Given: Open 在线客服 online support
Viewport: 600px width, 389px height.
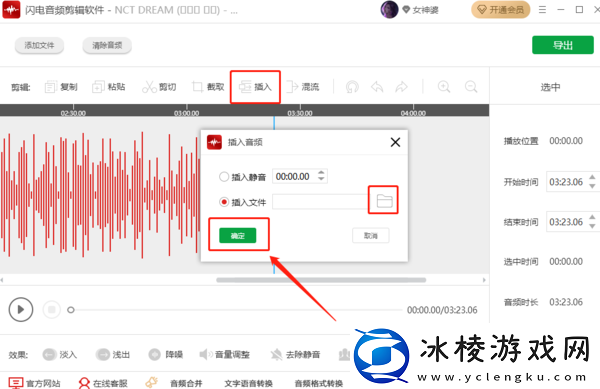Looking at the screenshot, I should 103,383.
